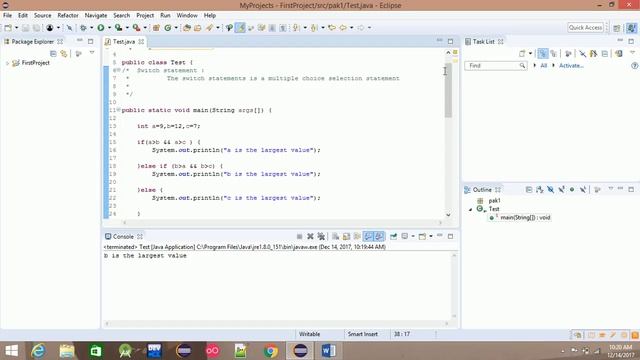Click the Clear Console icon
The width and height of the screenshot is (640, 360).
336,236
